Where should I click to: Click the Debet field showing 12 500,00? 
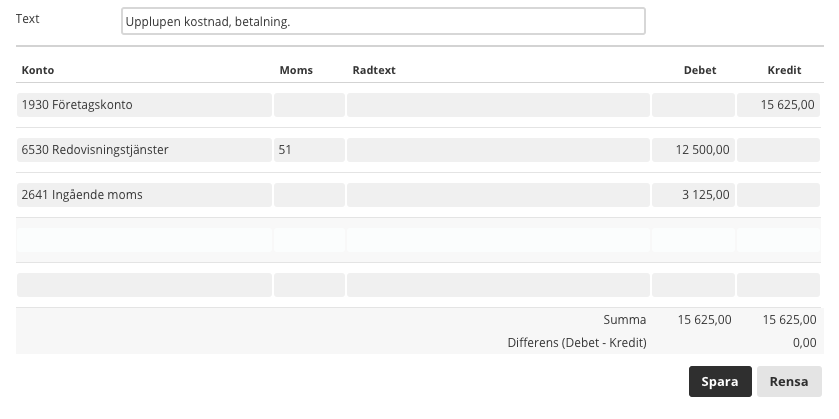click(693, 150)
